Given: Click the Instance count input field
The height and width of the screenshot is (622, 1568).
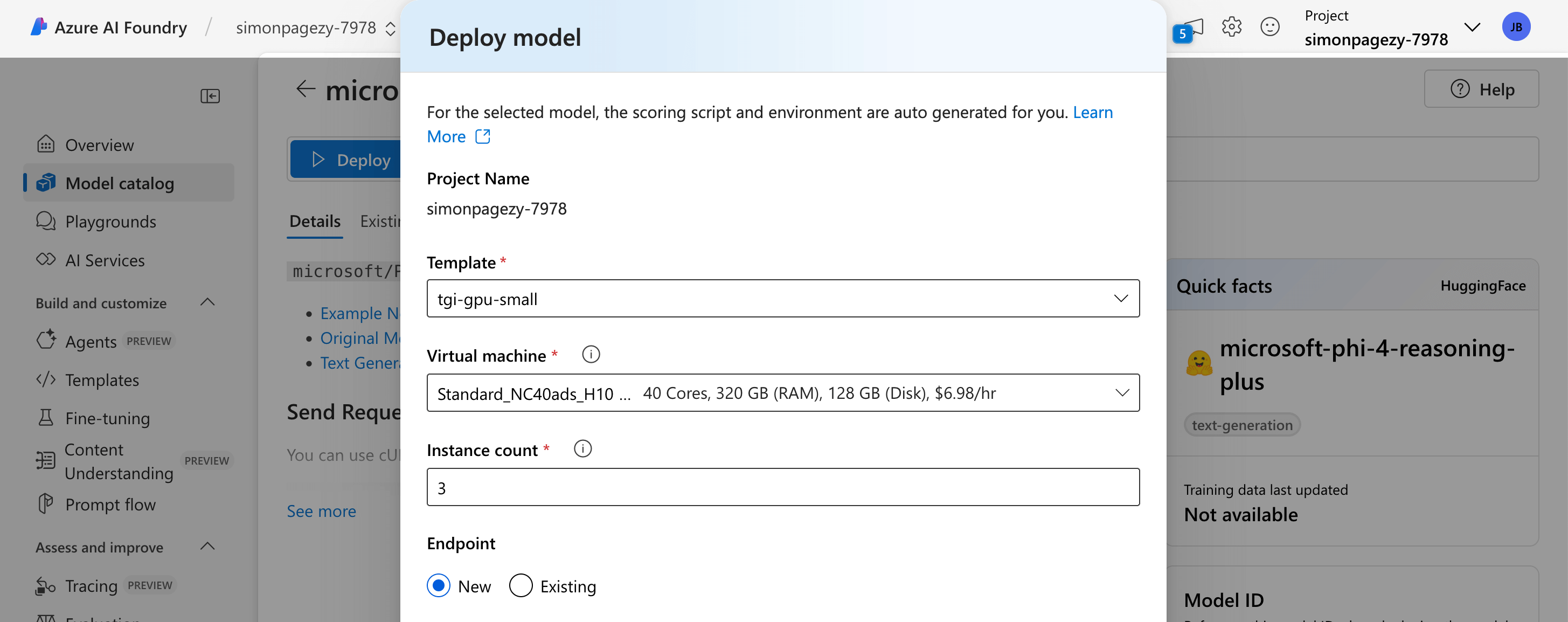Looking at the screenshot, I should [x=783, y=487].
